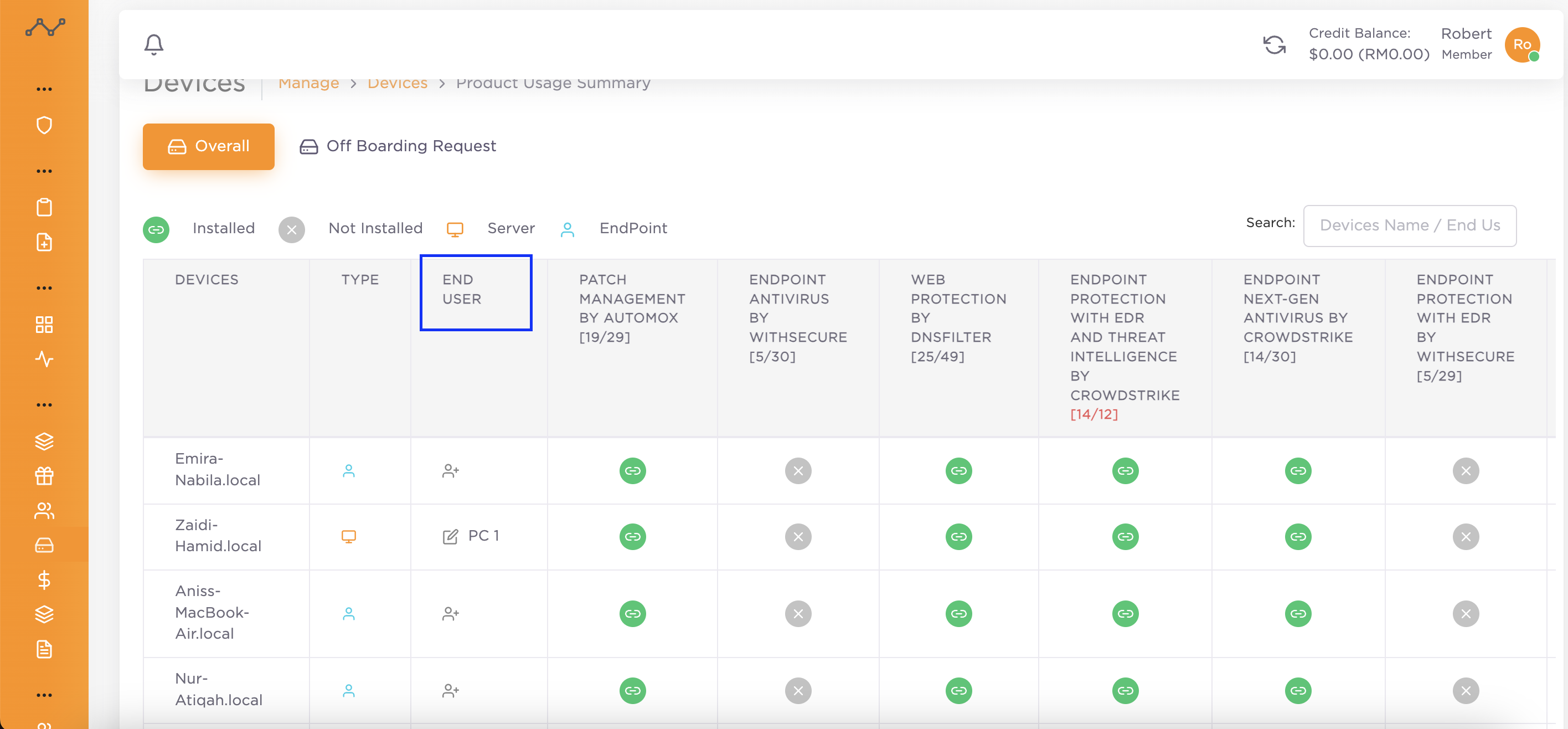Click Emira-Nabila.local device name
Image resolution: width=1568 pixels, height=729 pixels.
point(217,470)
